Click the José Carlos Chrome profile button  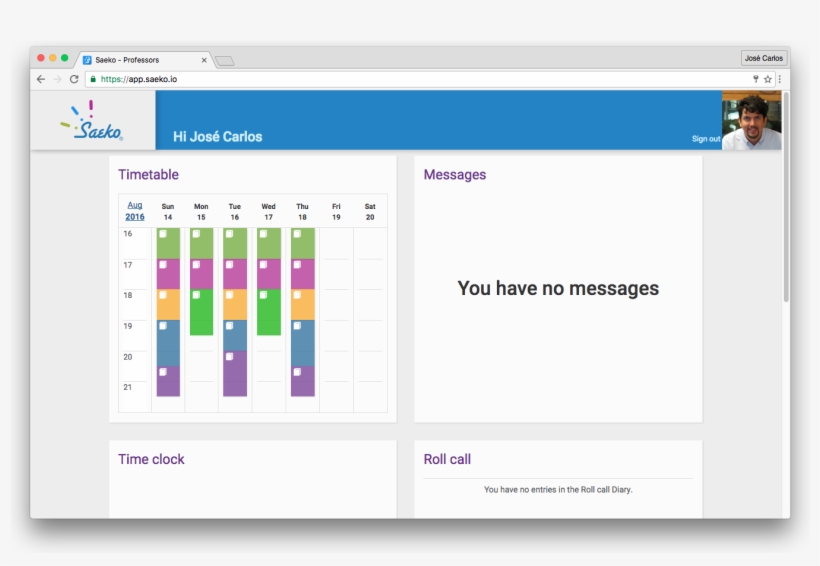(764, 58)
